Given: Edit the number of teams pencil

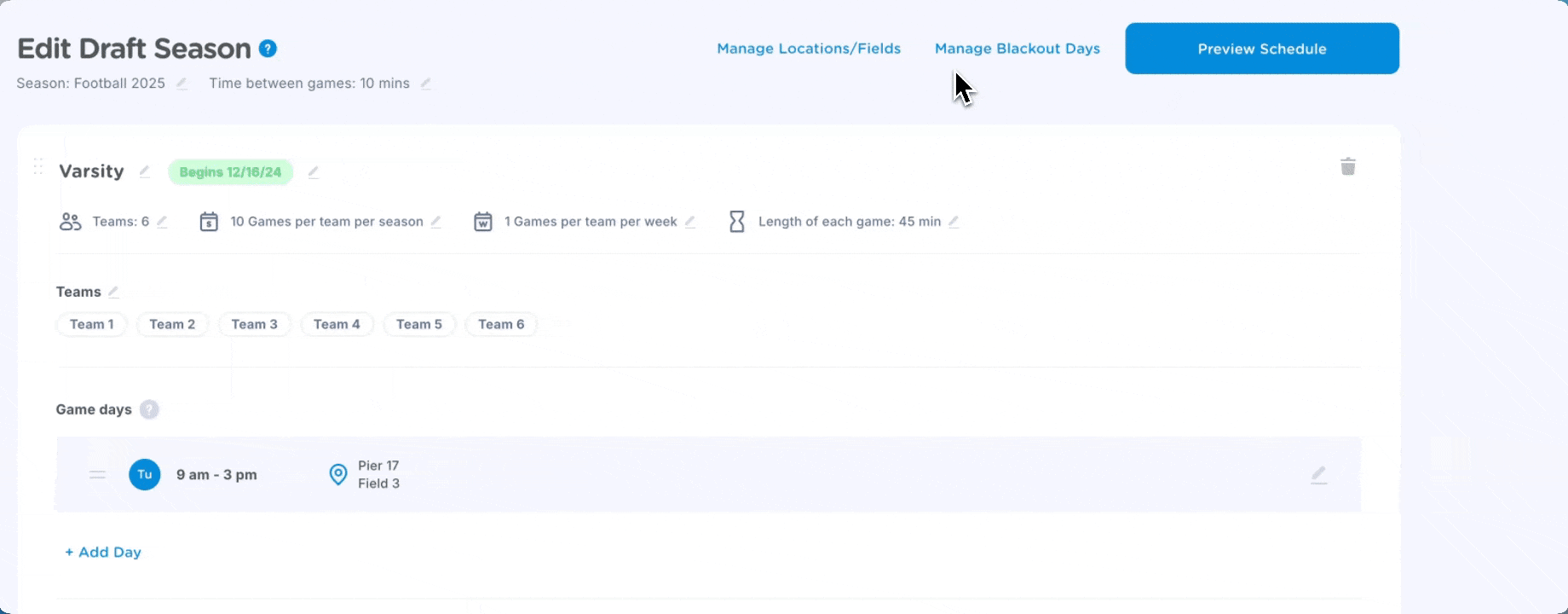Looking at the screenshot, I should click(x=162, y=222).
